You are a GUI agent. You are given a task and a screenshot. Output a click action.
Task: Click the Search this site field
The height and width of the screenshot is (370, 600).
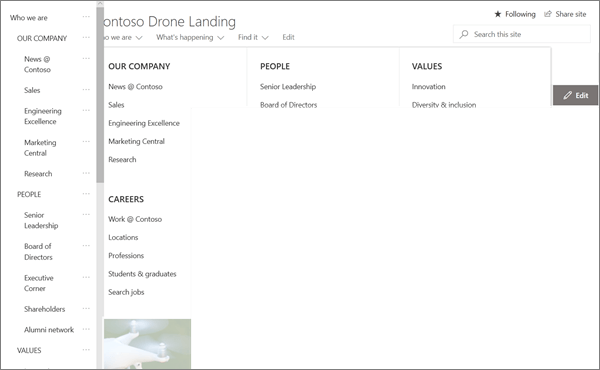pos(522,34)
